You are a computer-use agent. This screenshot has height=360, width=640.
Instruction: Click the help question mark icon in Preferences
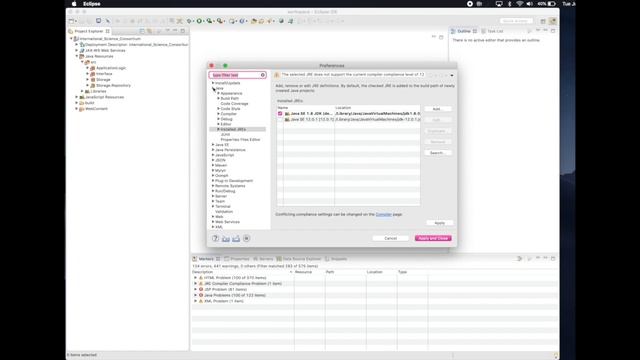[215, 238]
